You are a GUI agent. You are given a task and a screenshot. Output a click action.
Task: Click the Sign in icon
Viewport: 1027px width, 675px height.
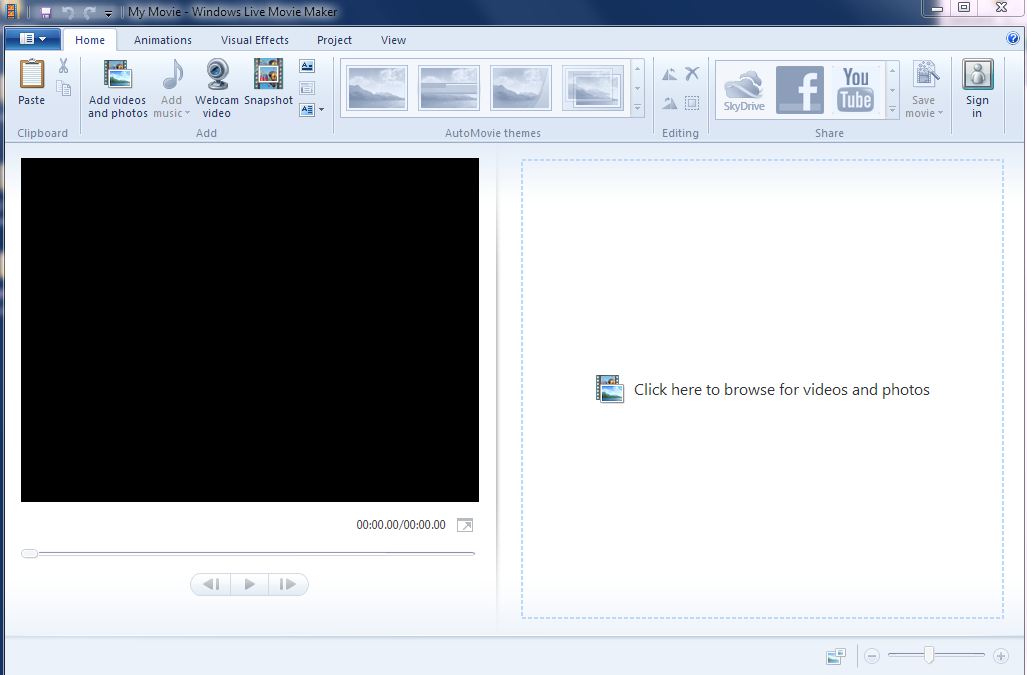[977, 76]
